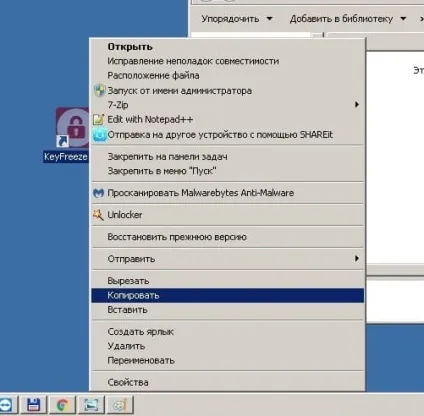This screenshot has width=424, height=416.
Task: Click the KeyFreeze shortcut label text
Action: pyautogui.click(x=66, y=157)
